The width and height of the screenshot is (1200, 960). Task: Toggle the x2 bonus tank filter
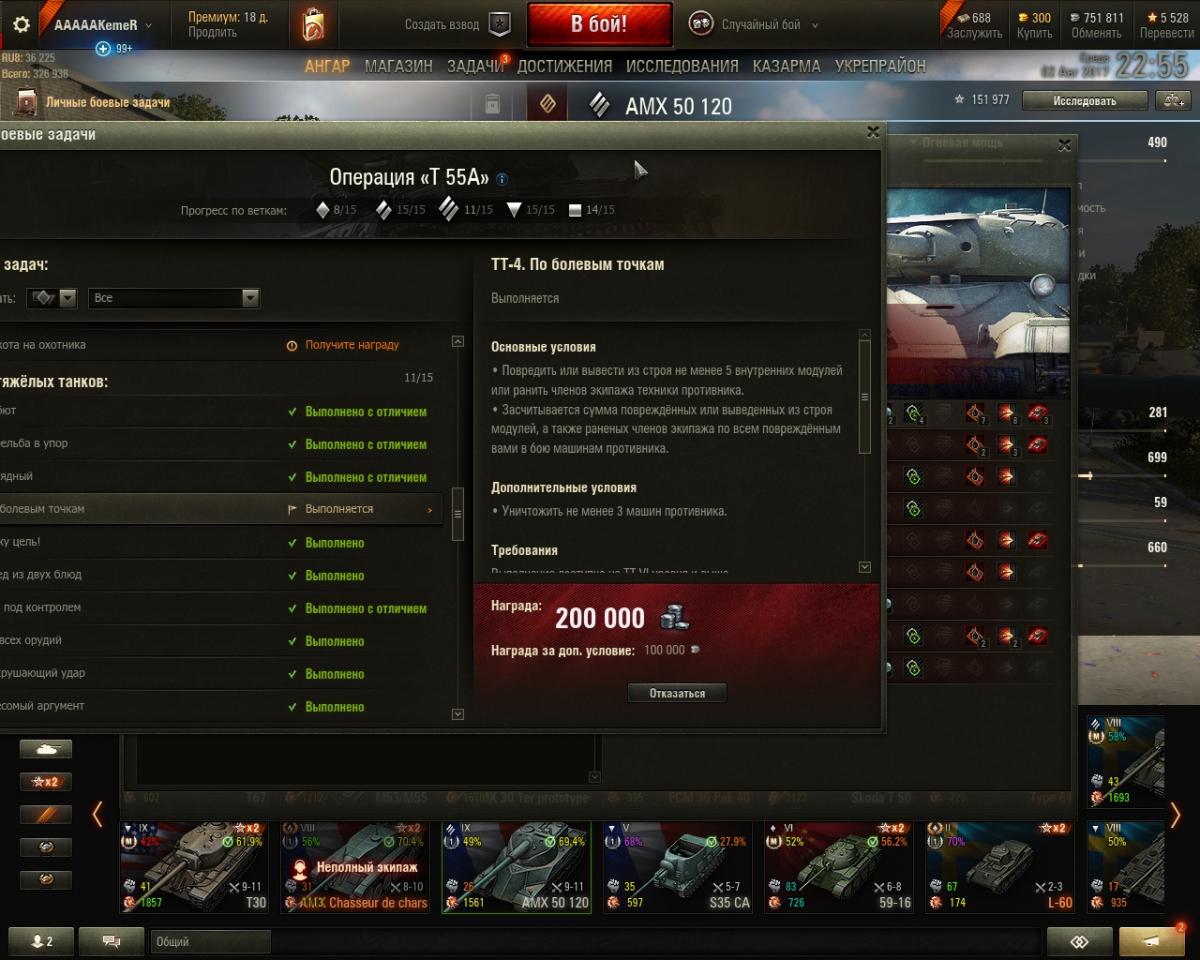46,782
